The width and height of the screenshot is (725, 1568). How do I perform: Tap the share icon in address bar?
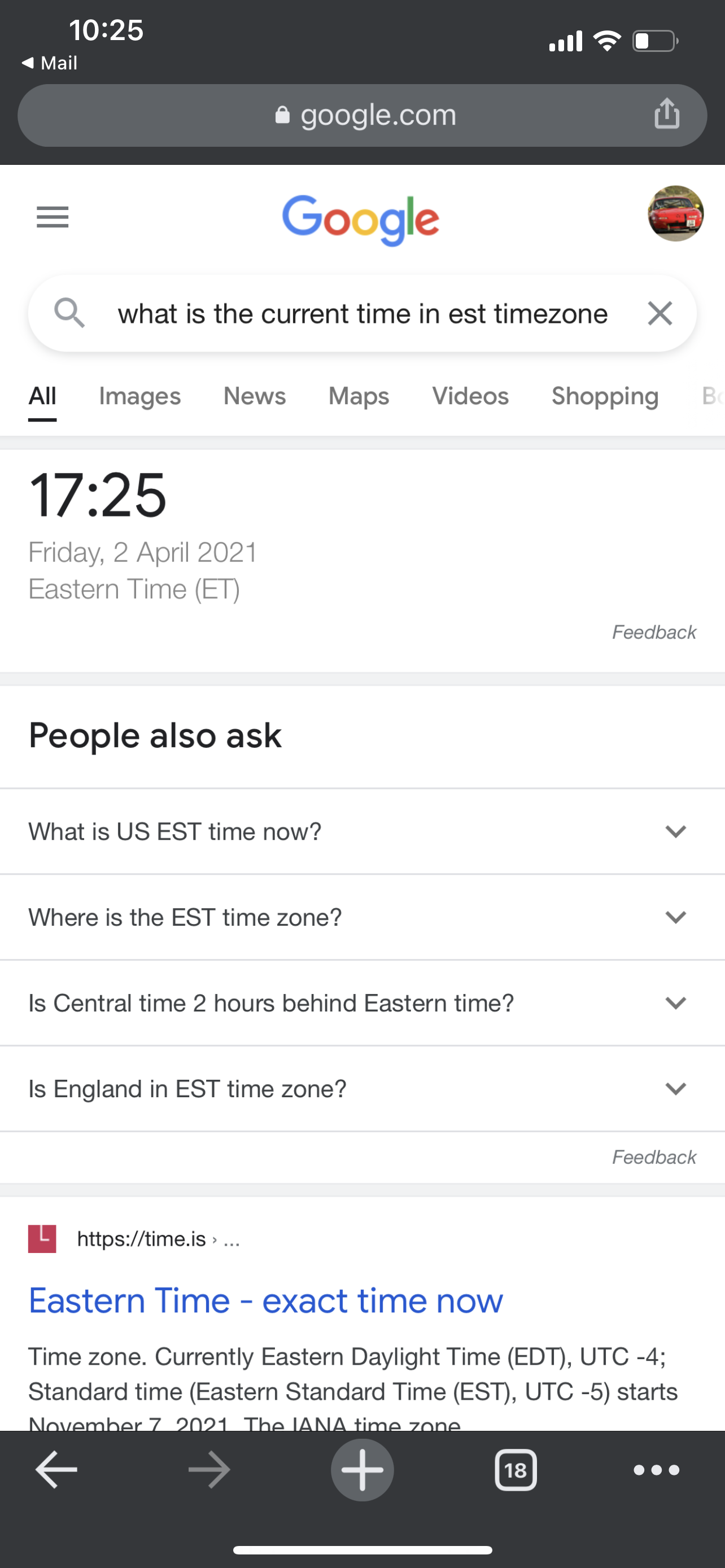tap(667, 113)
